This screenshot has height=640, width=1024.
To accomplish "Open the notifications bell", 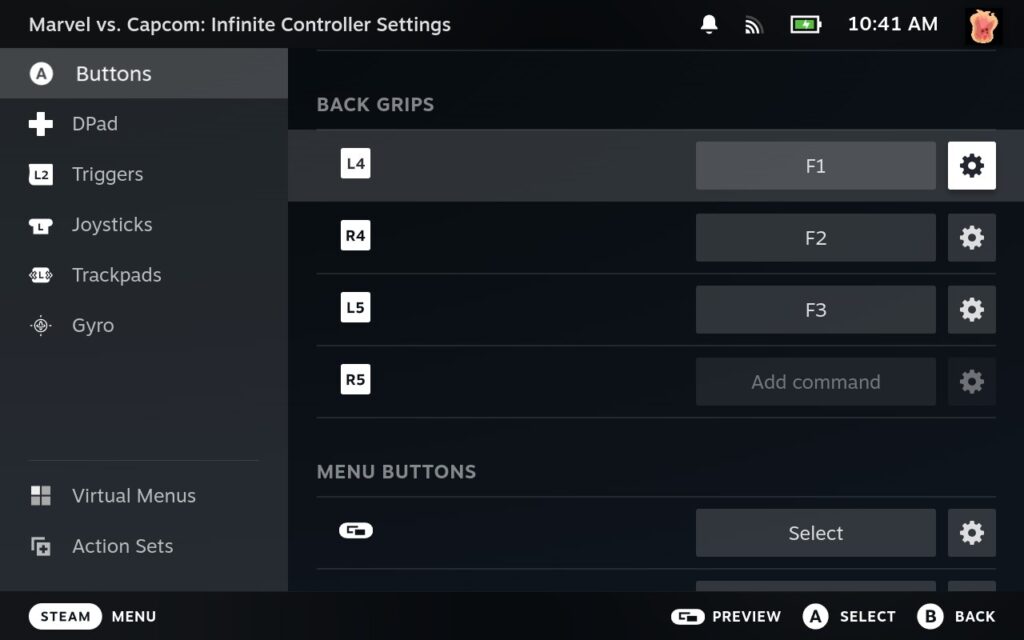I will click(x=709, y=24).
